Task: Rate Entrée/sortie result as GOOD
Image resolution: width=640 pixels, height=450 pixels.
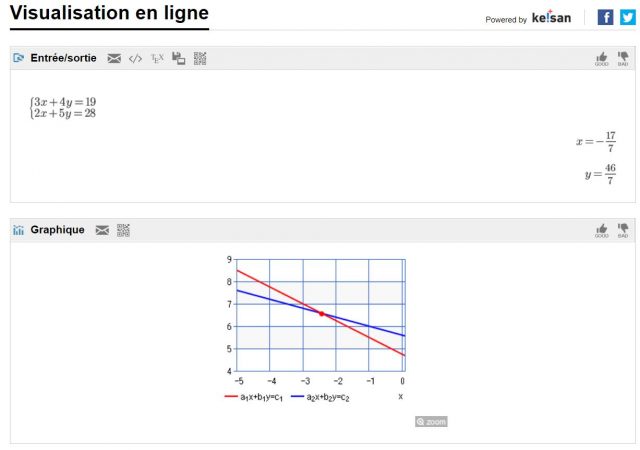Action: [x=602, y=59]
